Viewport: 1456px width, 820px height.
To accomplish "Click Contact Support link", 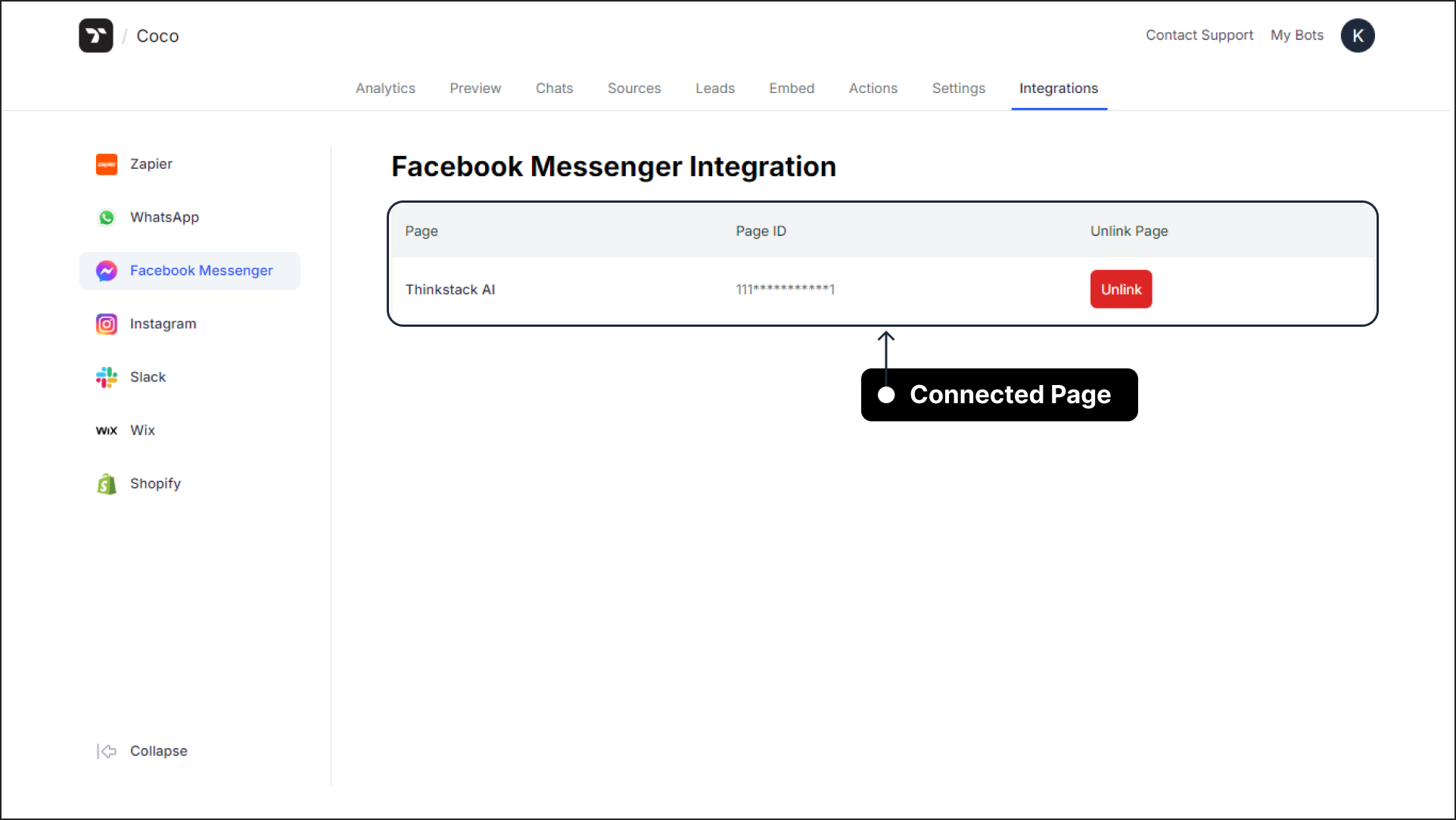I will [x=1199, y=35].
